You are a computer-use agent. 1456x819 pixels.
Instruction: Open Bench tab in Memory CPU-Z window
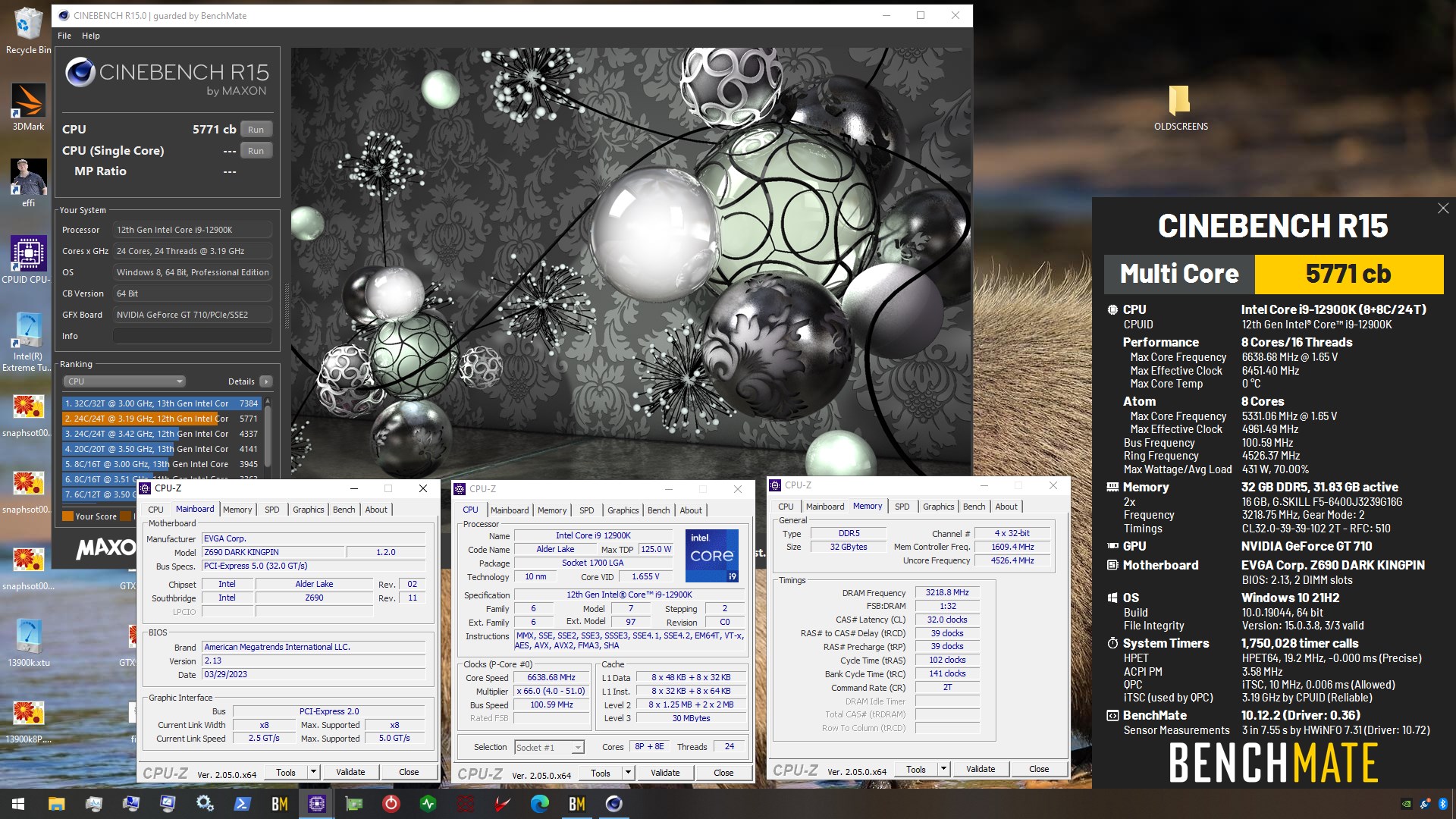[974, 507]
